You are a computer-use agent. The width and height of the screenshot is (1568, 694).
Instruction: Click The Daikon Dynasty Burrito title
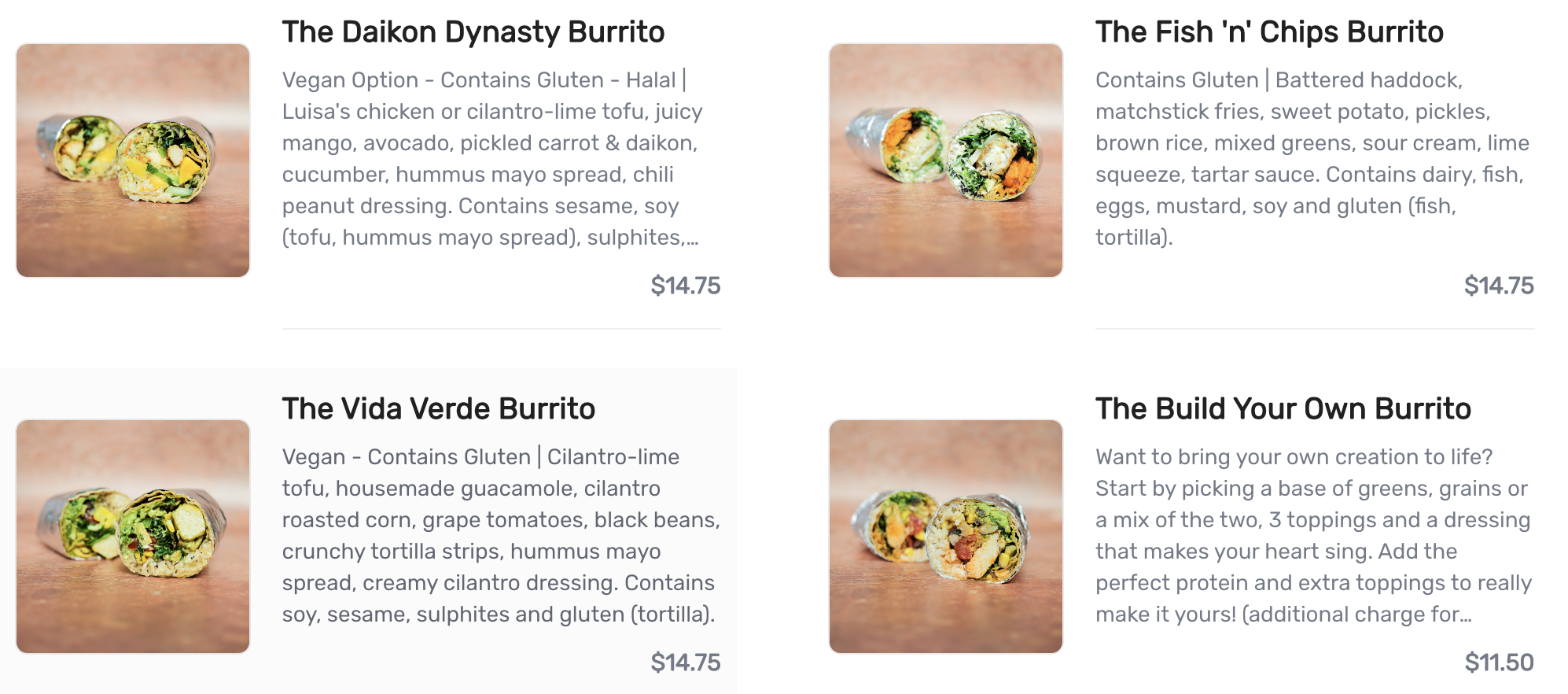click(473, 32)
